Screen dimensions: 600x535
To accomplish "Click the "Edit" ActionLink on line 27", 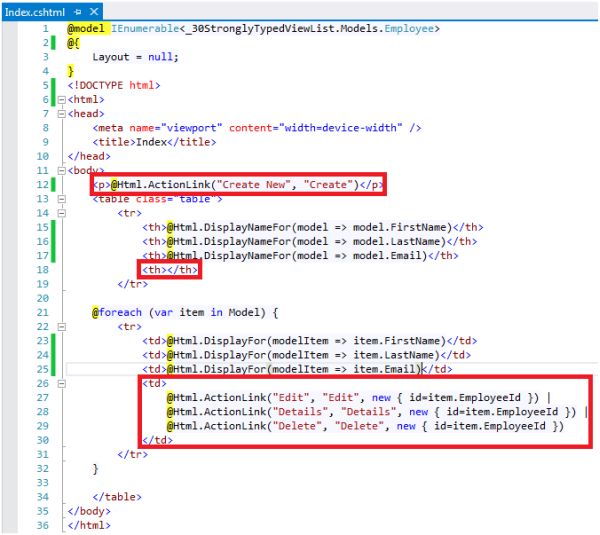I will (353, 398).
